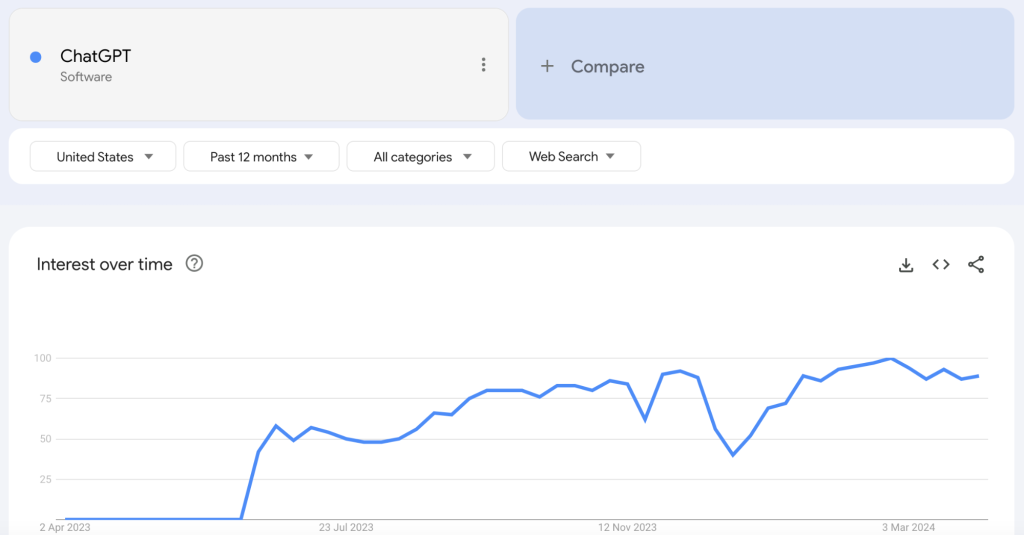Click the 50 value on the y-axis
Screen dimensions: 1024x535
[45, 439]
